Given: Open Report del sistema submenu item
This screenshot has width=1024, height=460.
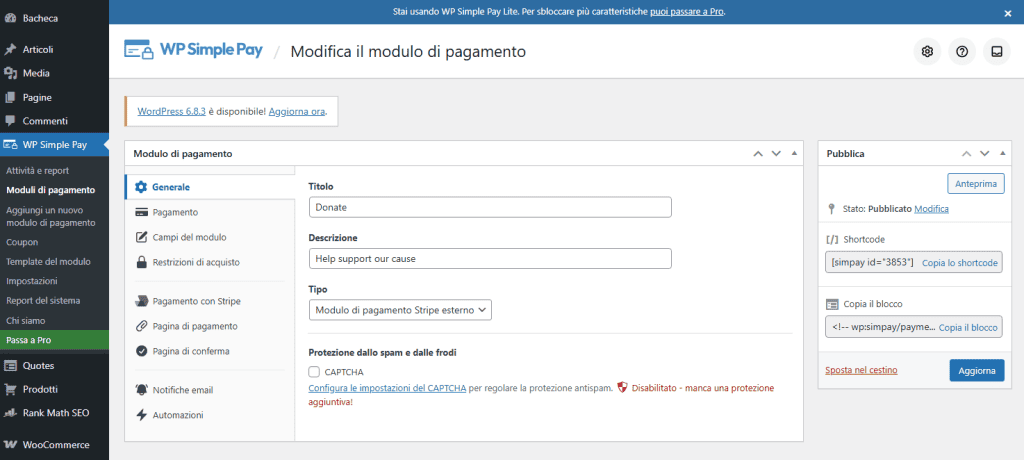Looking at the screenshot, I should coord(43,301).
